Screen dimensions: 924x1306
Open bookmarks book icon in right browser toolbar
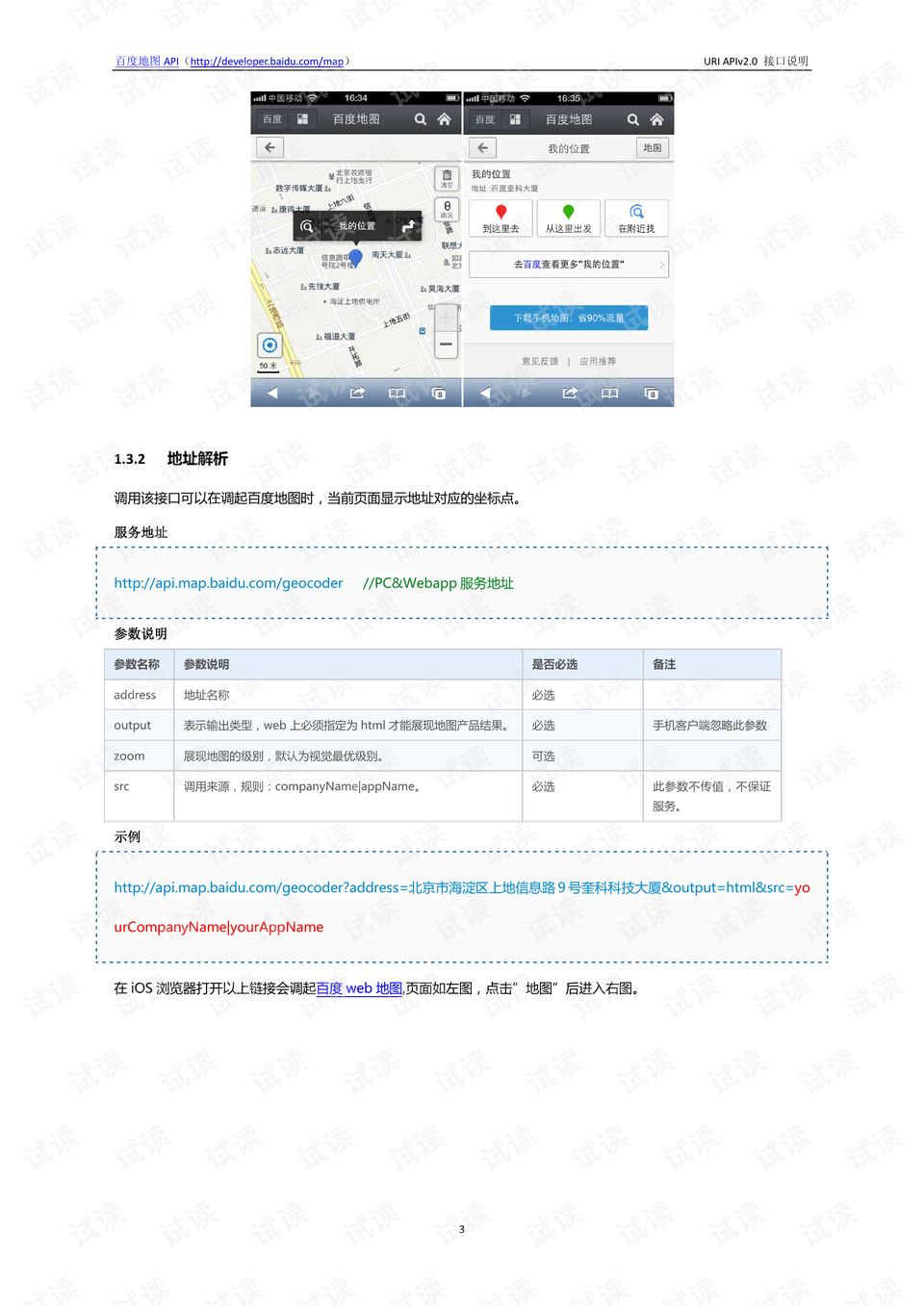pyautogui.click(x=609, y=393)
